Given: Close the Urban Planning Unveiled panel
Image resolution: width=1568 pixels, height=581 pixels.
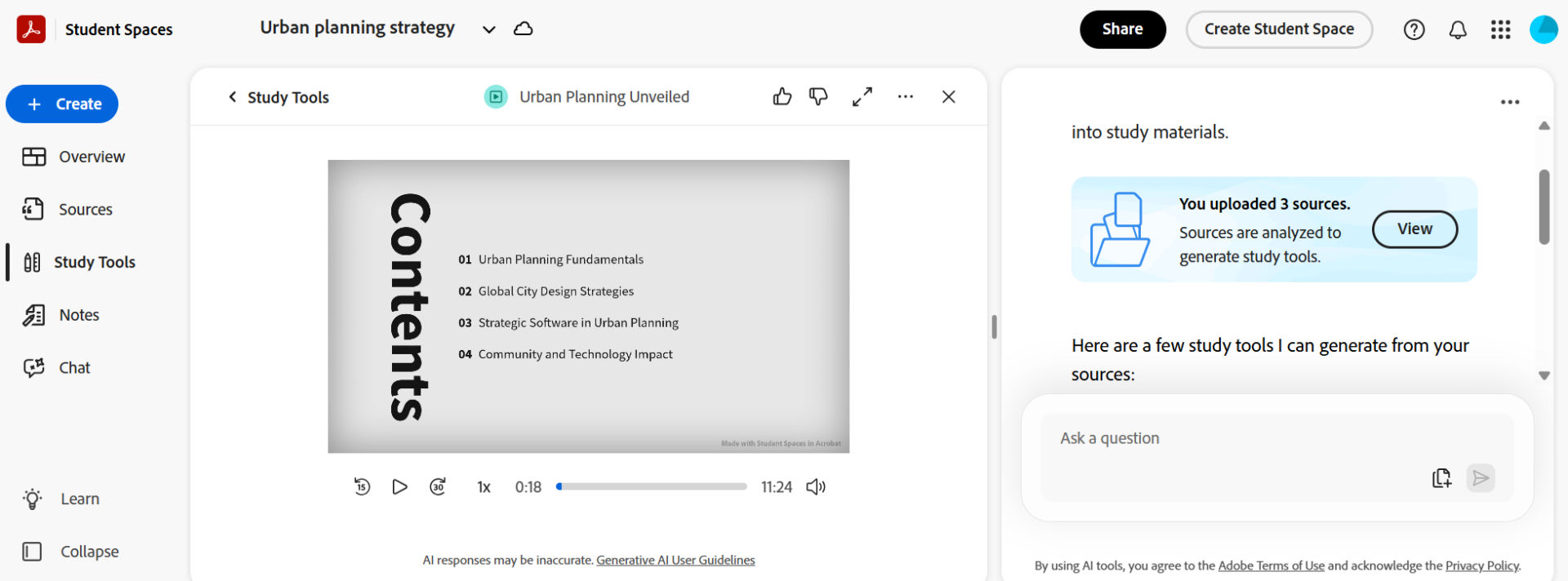Looking at the screenshot, I should [948, 97].
